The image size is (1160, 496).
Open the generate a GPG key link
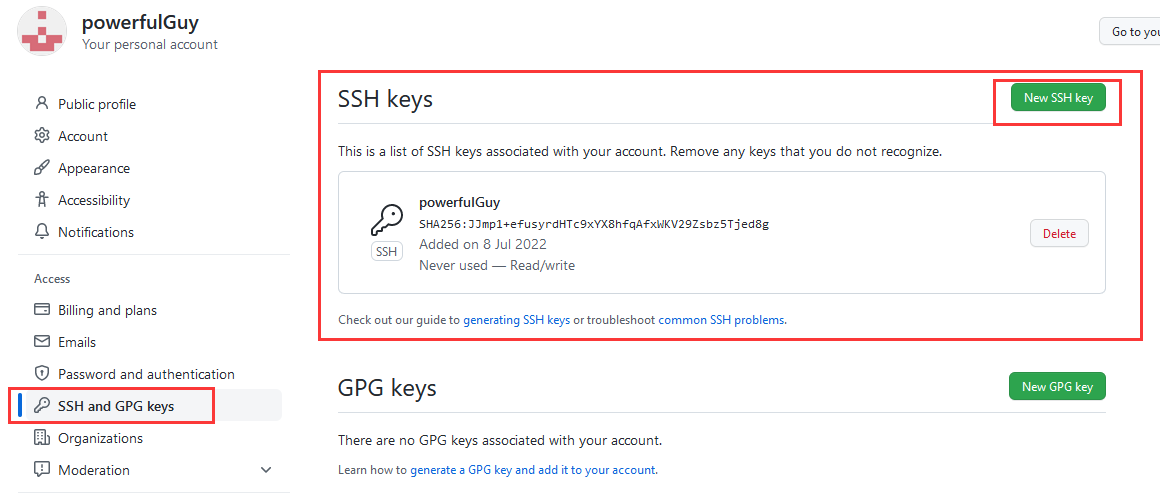pyautogui.click(x=533, y=470)
